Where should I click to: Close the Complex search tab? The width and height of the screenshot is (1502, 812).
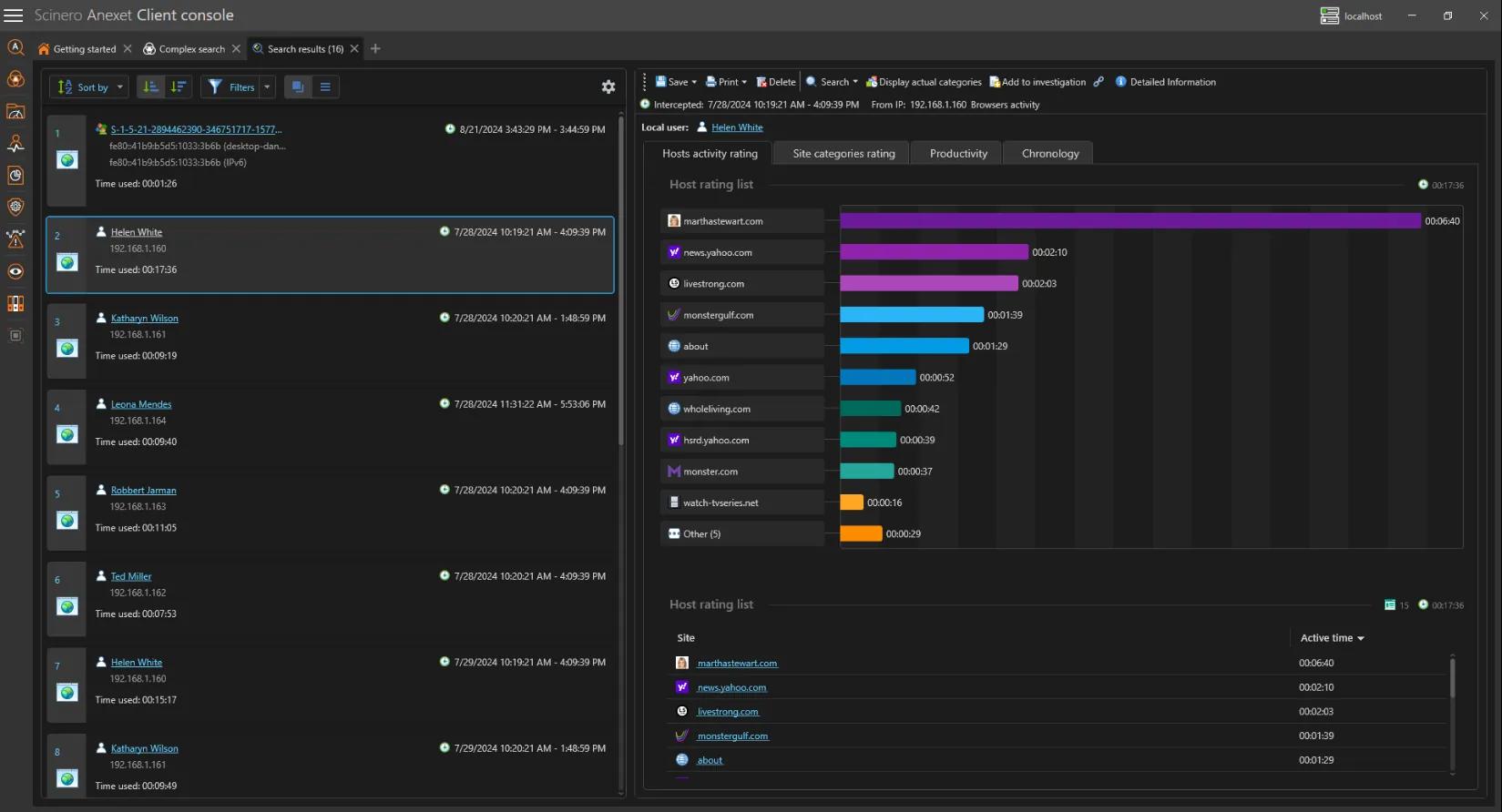click(x=236, y=49)
